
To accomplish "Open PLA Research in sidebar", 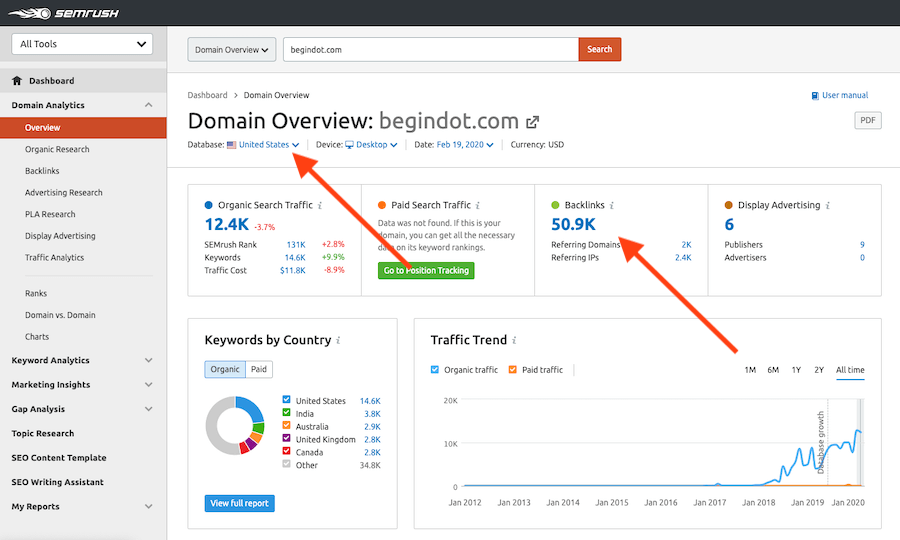I will (50, 214).
